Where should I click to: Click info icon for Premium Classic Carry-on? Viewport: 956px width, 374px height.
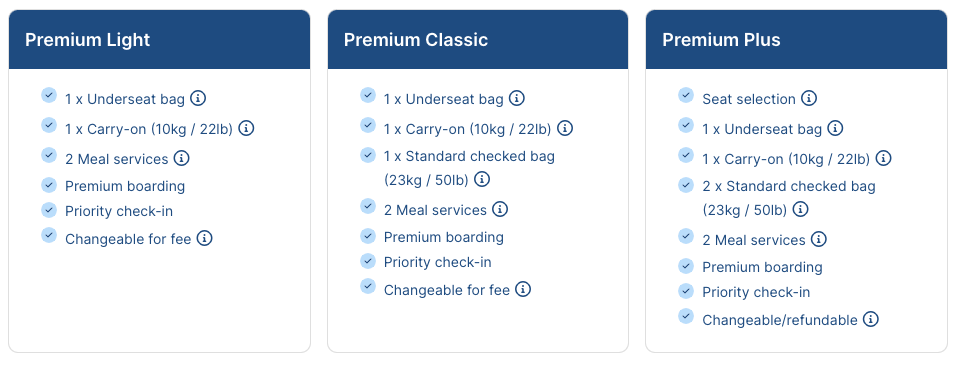click(565, 128)
